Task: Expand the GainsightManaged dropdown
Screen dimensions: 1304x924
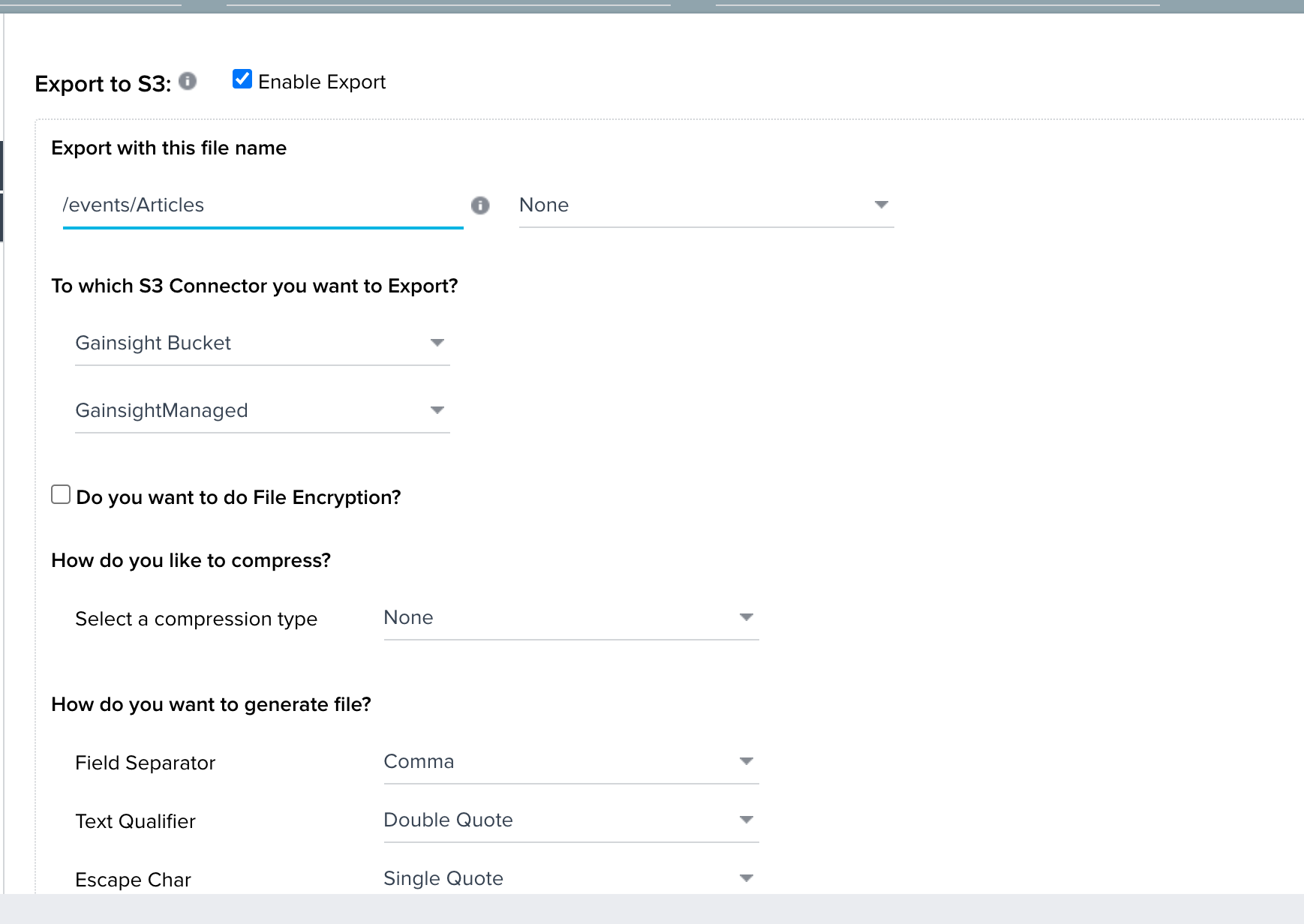Action: [x=263, y=411]
